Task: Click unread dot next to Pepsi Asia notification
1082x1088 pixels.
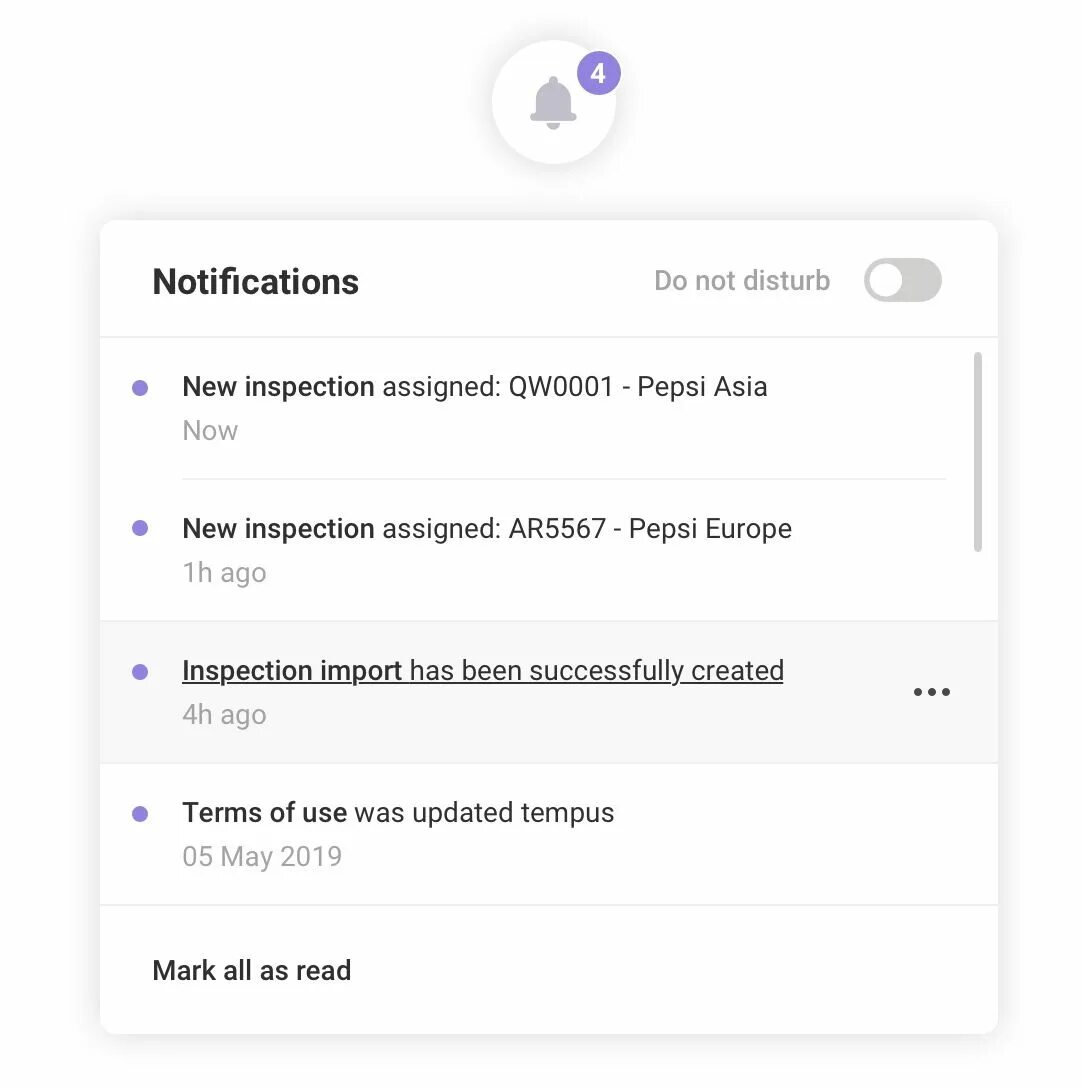Action: click(140, 388)
